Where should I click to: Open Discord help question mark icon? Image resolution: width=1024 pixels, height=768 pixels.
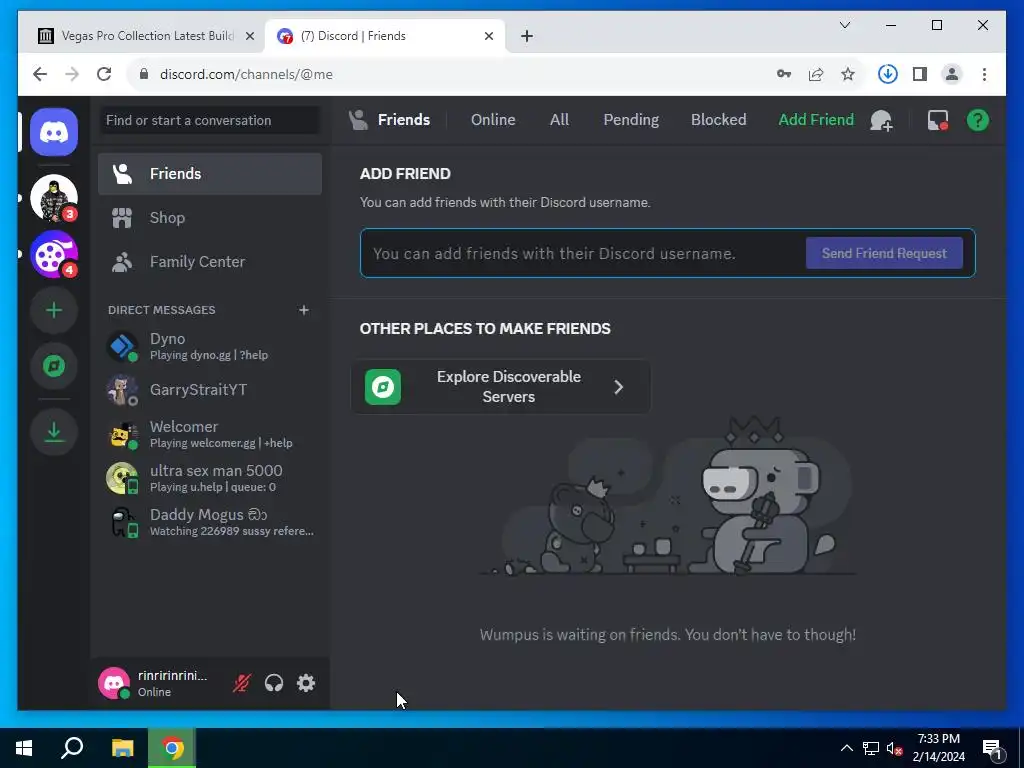tap(978, 120)
